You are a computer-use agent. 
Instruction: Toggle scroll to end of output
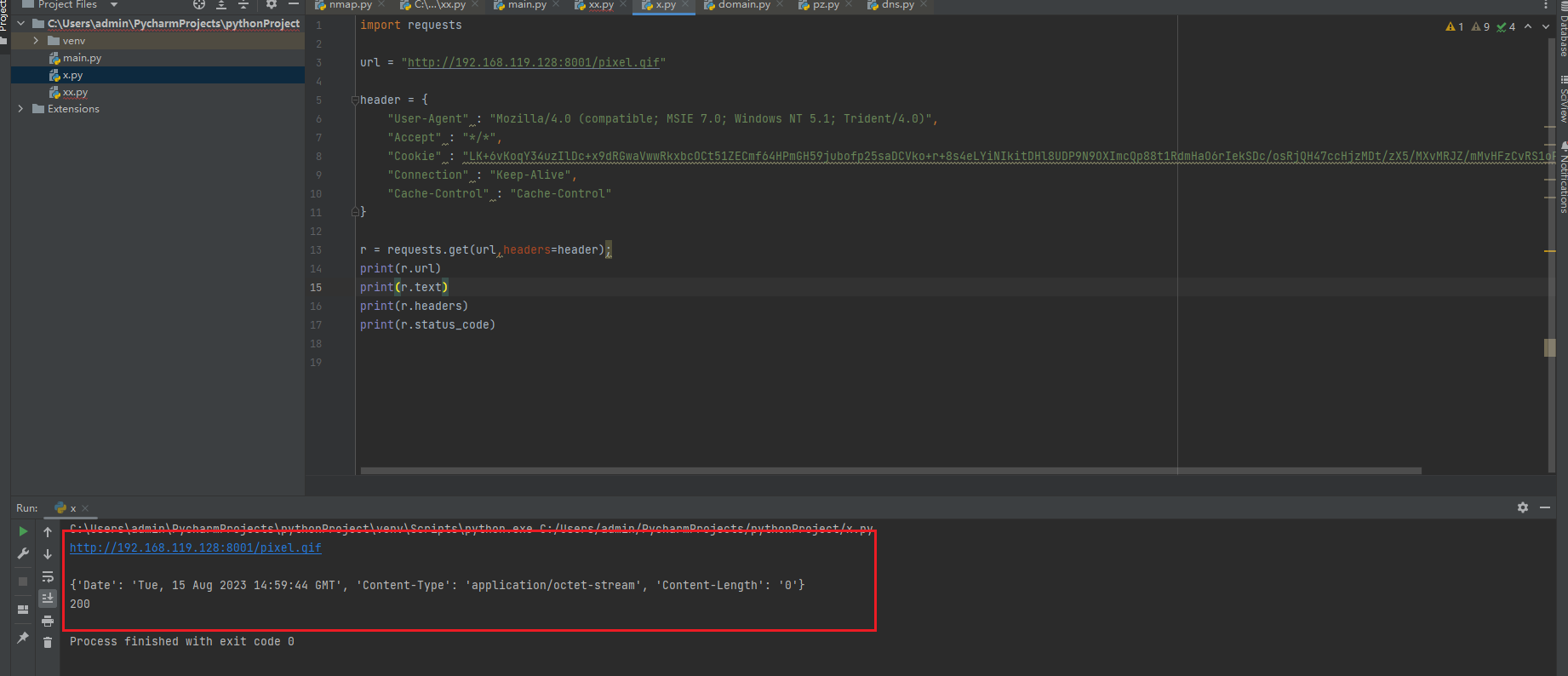pyautogui.click(x=48, y=599)
